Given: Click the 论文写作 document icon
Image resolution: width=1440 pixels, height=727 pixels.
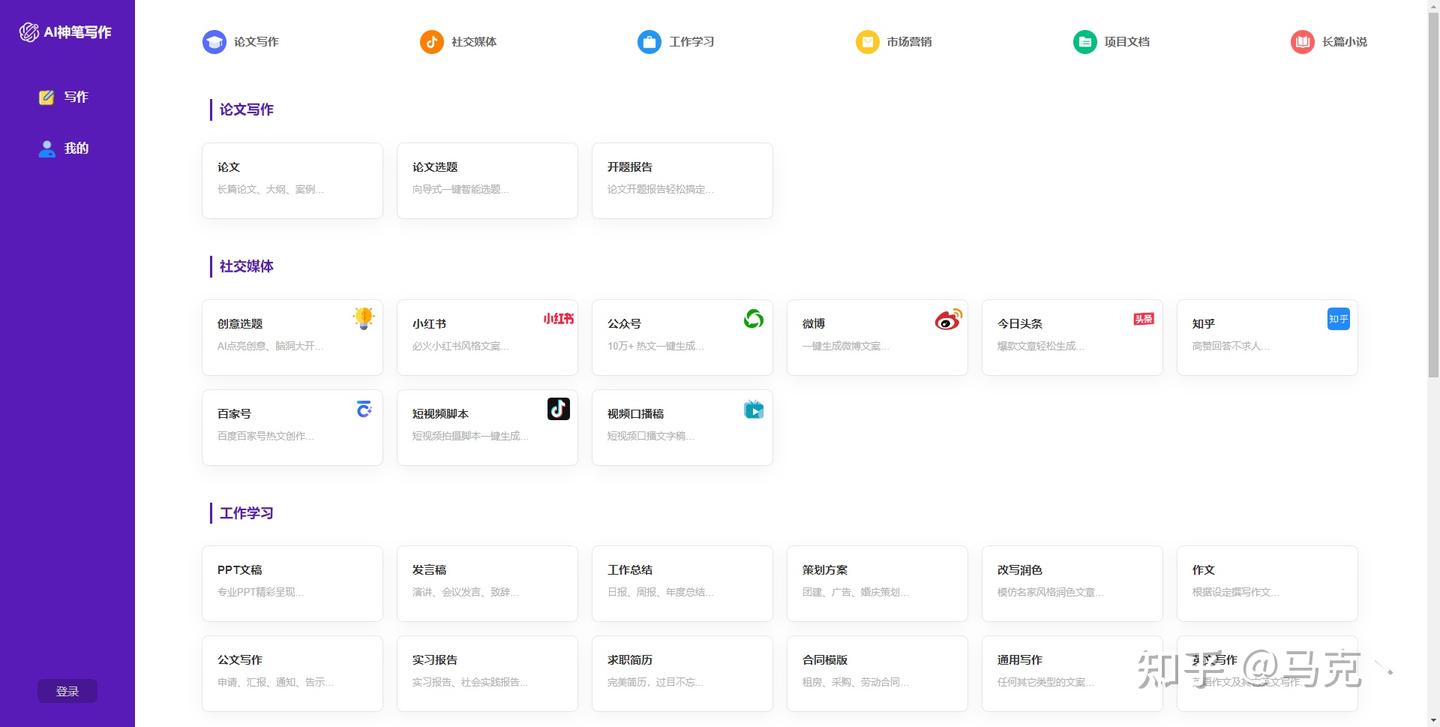Looking at the screenshot, I should (214, 41).
